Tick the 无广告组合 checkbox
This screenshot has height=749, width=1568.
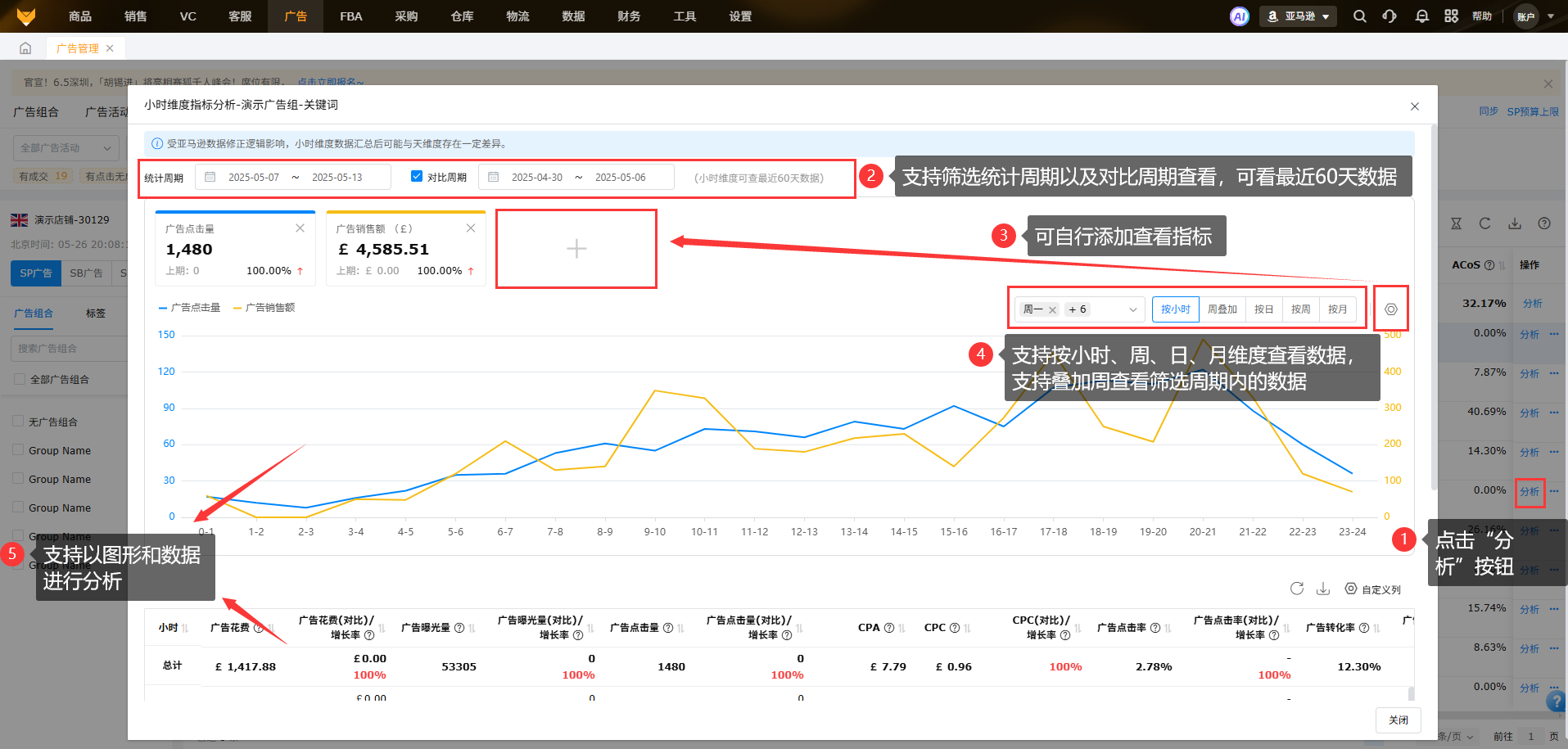point(18,422)
